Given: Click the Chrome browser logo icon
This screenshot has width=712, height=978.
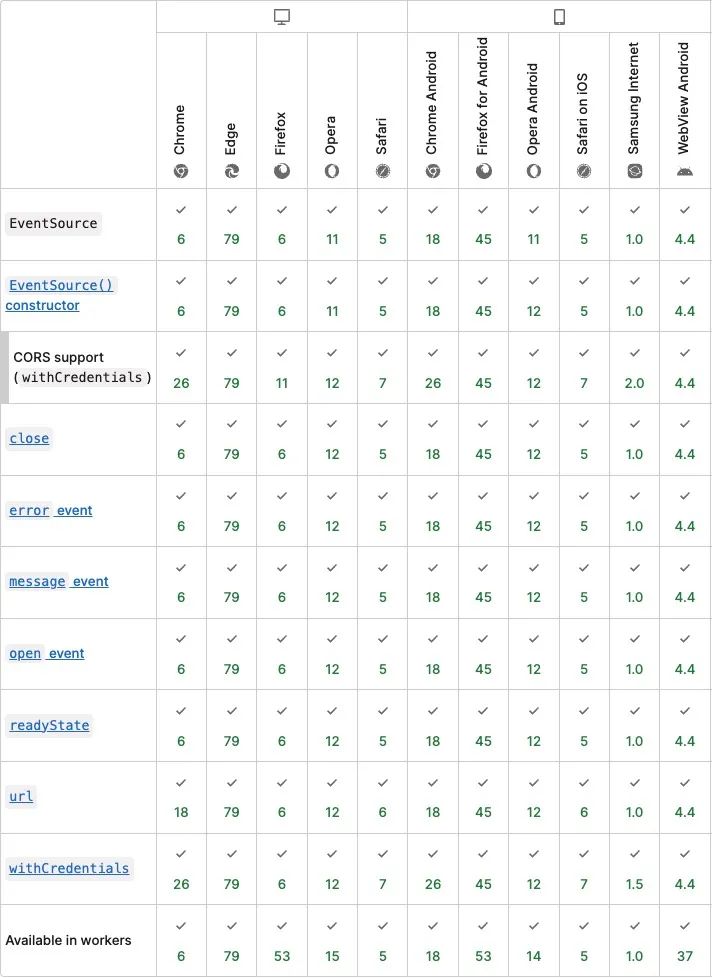Looking at the screenshot, I should pyautogui.click(x=181, y=171).
